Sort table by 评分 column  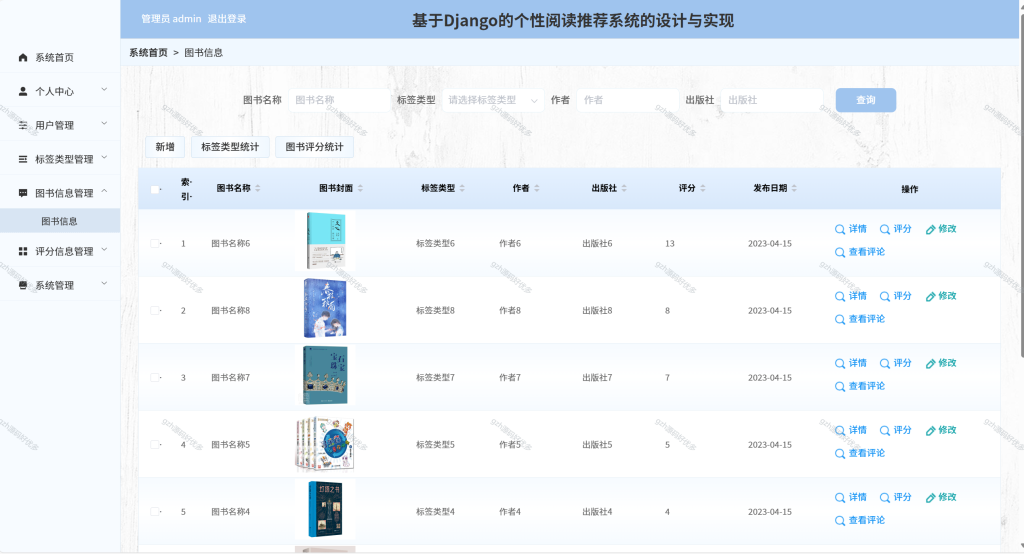(x=703, y=188)
